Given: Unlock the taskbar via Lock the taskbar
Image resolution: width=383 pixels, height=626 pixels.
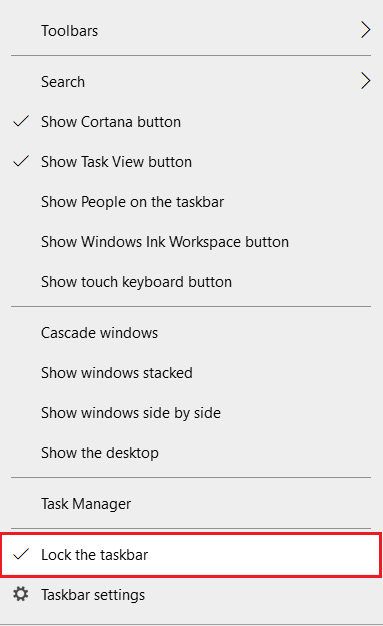Looking at the screenshot, I should [191, 555].
